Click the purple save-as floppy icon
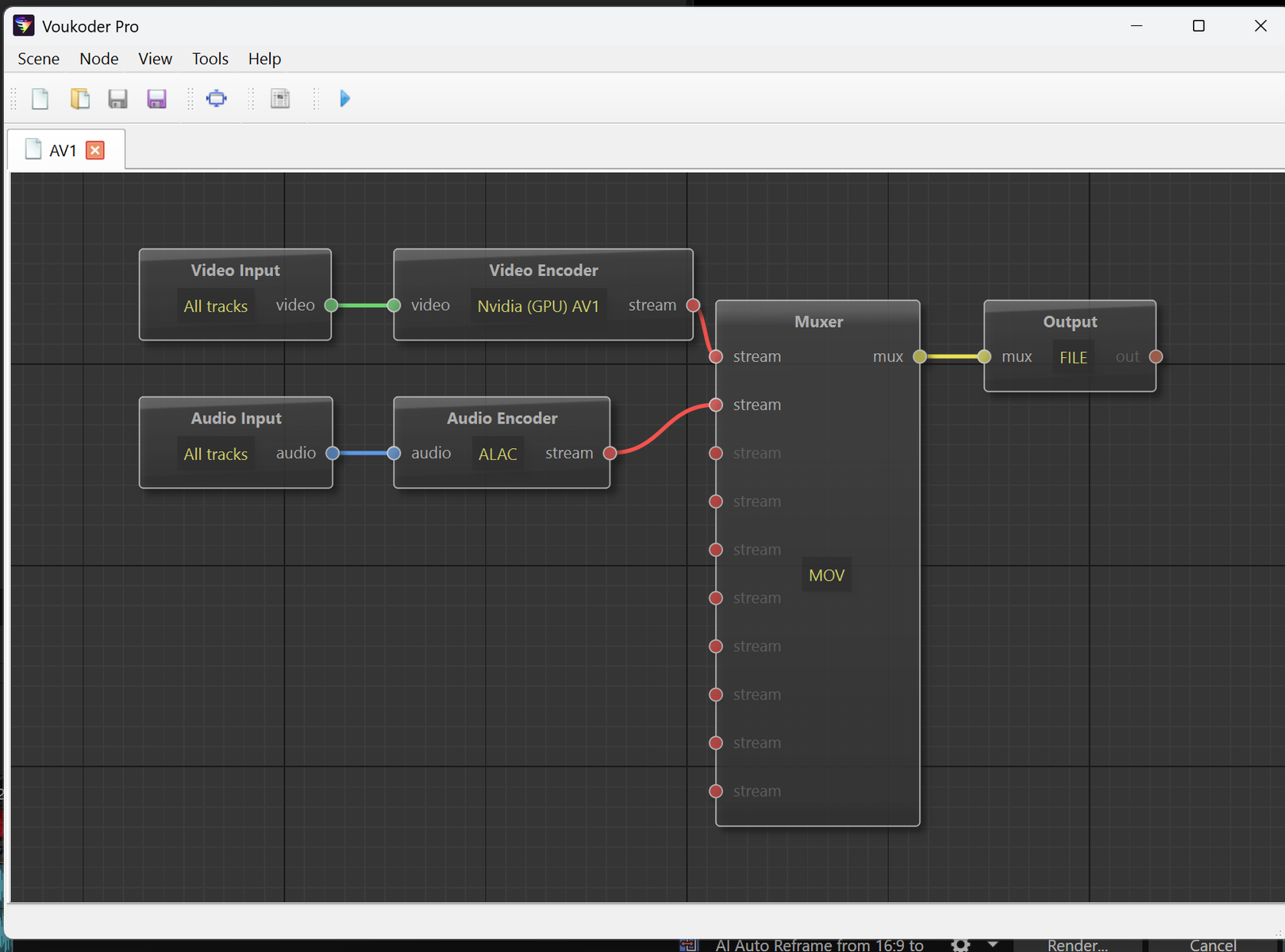The image size is (1285, 952). click(156, 98)
